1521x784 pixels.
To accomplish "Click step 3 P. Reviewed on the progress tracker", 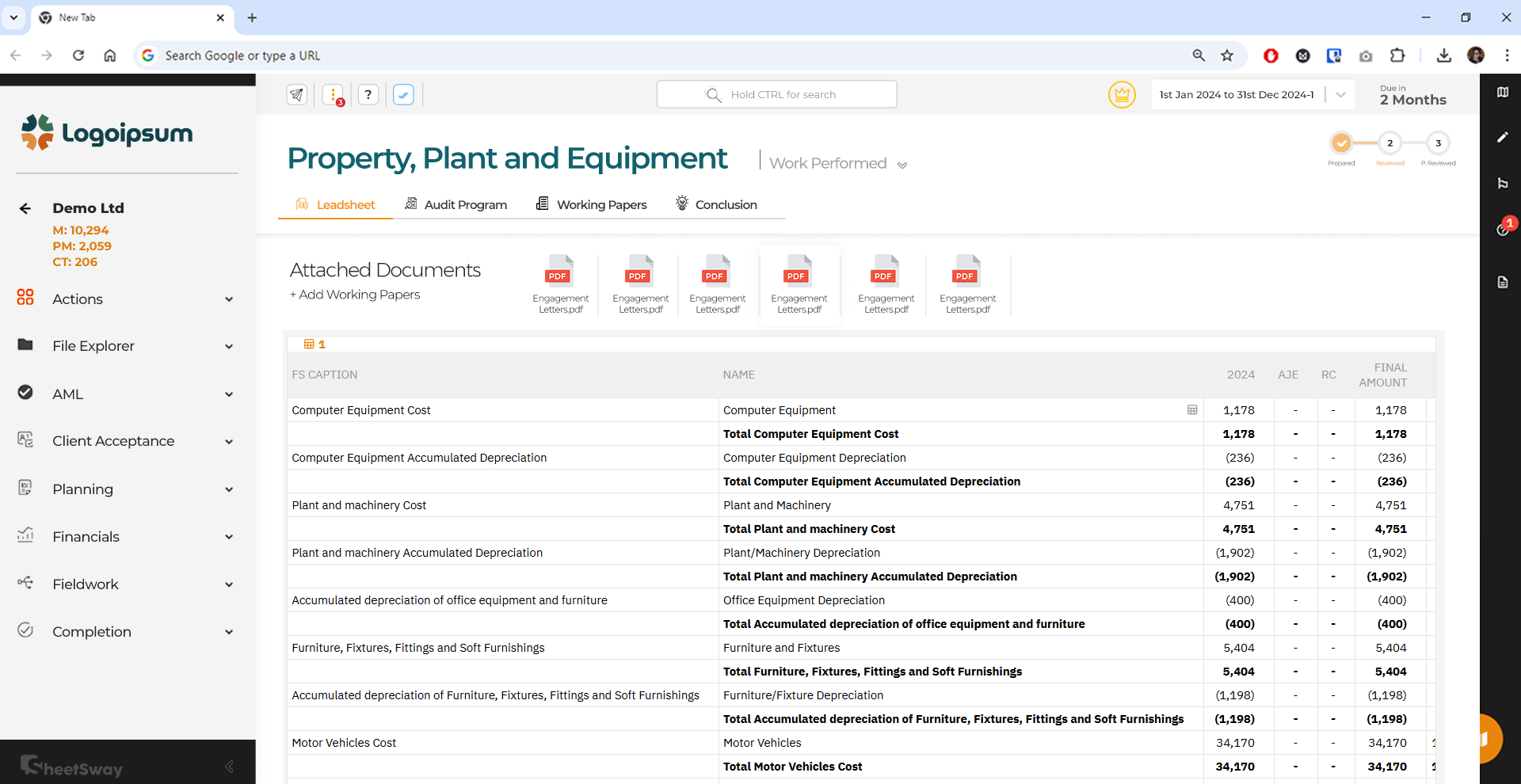I will click(x=1439, y=144).
